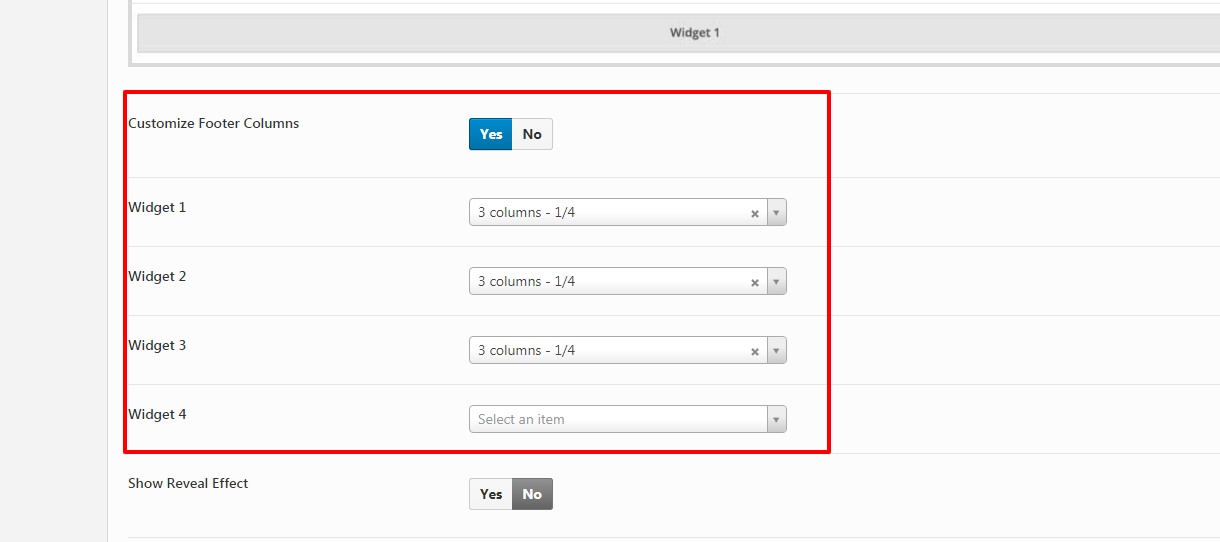This screenshot has height=542, width=1220.
Task: Click the Widget 4 field label
Action: pos(157,415)
